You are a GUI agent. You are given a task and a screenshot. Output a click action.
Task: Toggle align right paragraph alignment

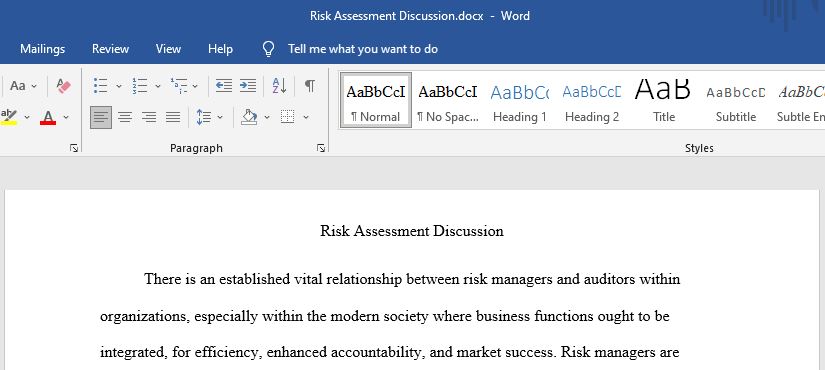coord(149,117)
